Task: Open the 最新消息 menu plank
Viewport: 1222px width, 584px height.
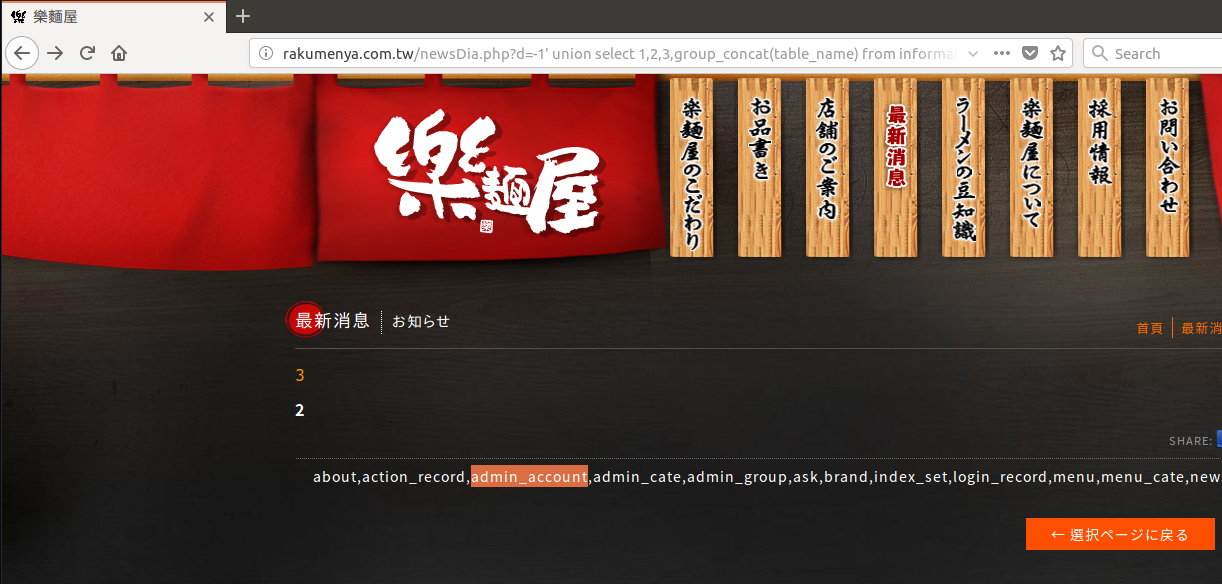Action: (x=895, y=166)
